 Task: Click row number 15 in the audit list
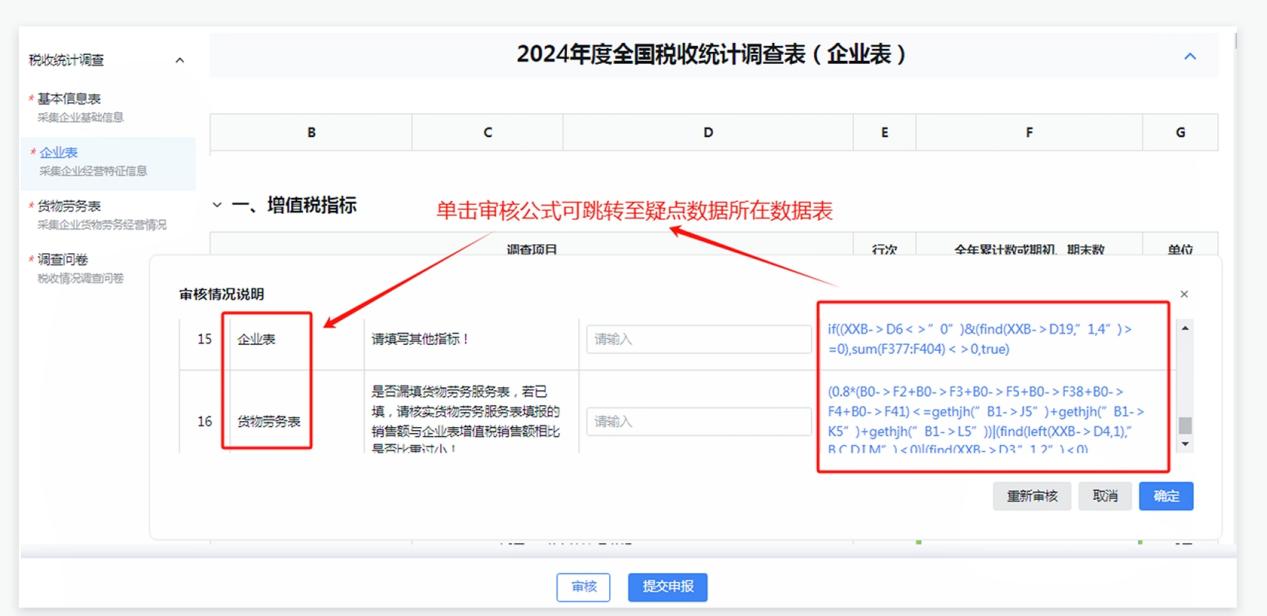[205, 339]
